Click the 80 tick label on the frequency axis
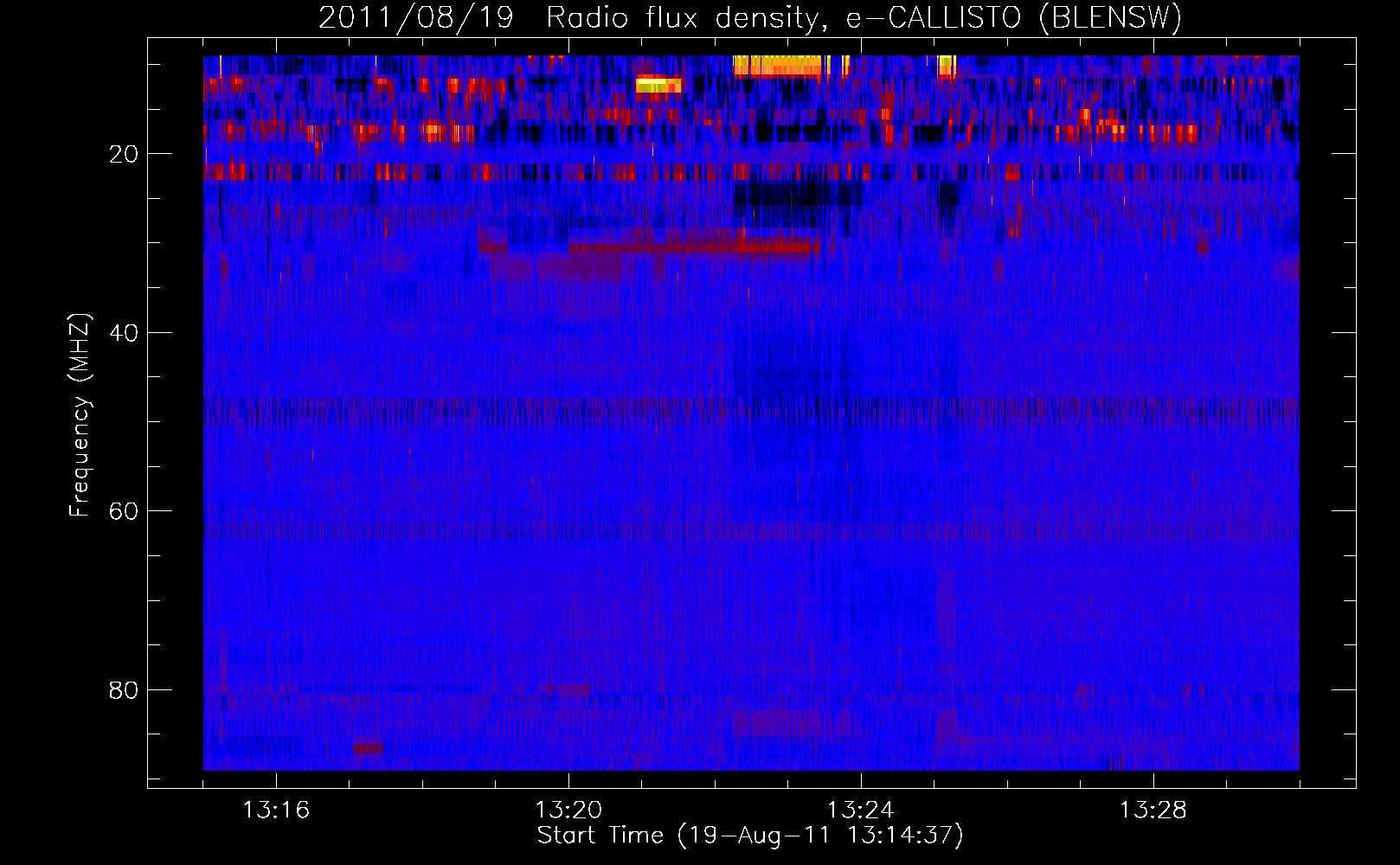Screen dimensions: 1400x865 coord(124,690)
